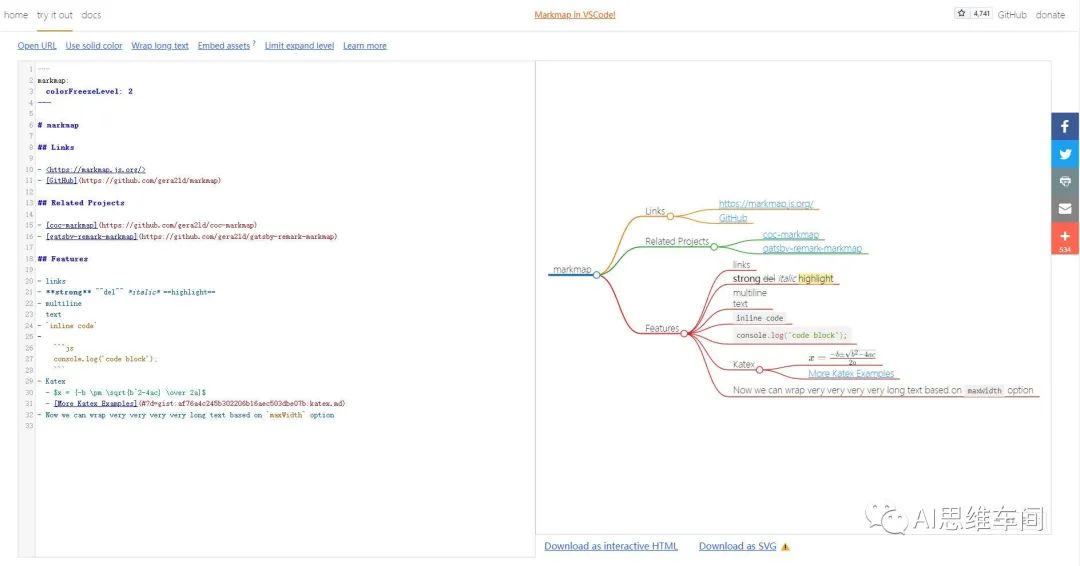
Task: Click the '## Related Projects' line in editor
Action: [81, 203]
